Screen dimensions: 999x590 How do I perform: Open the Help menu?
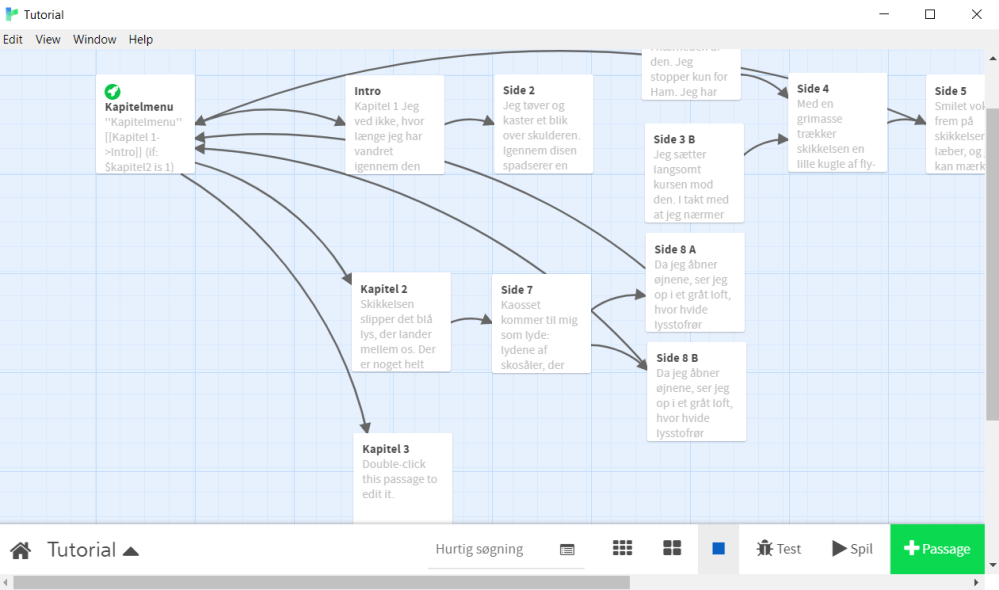(141, 39)
